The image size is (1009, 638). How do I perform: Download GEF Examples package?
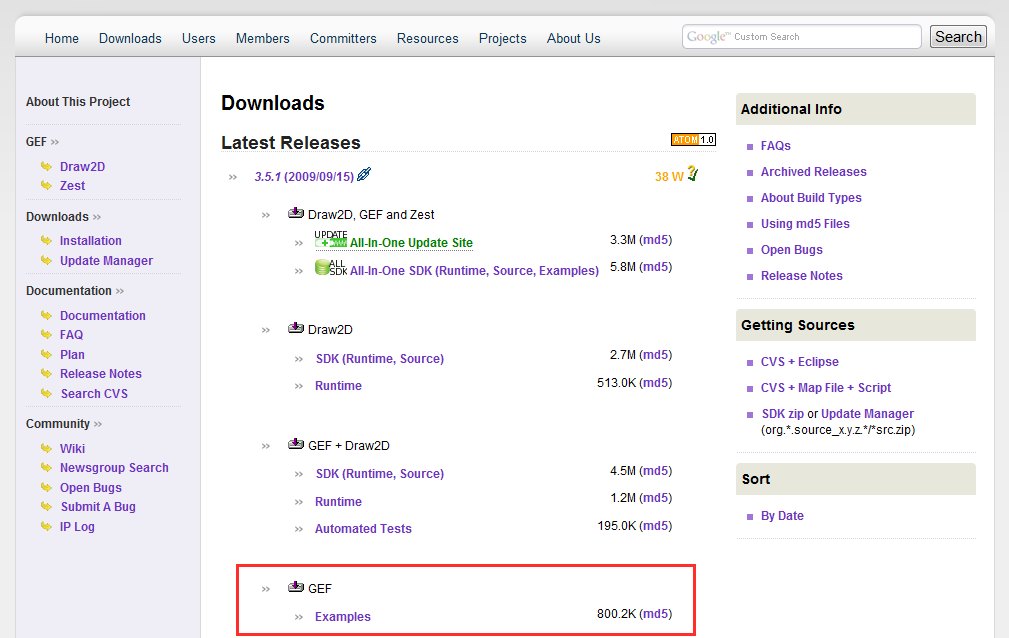click(x=342, y=617)
